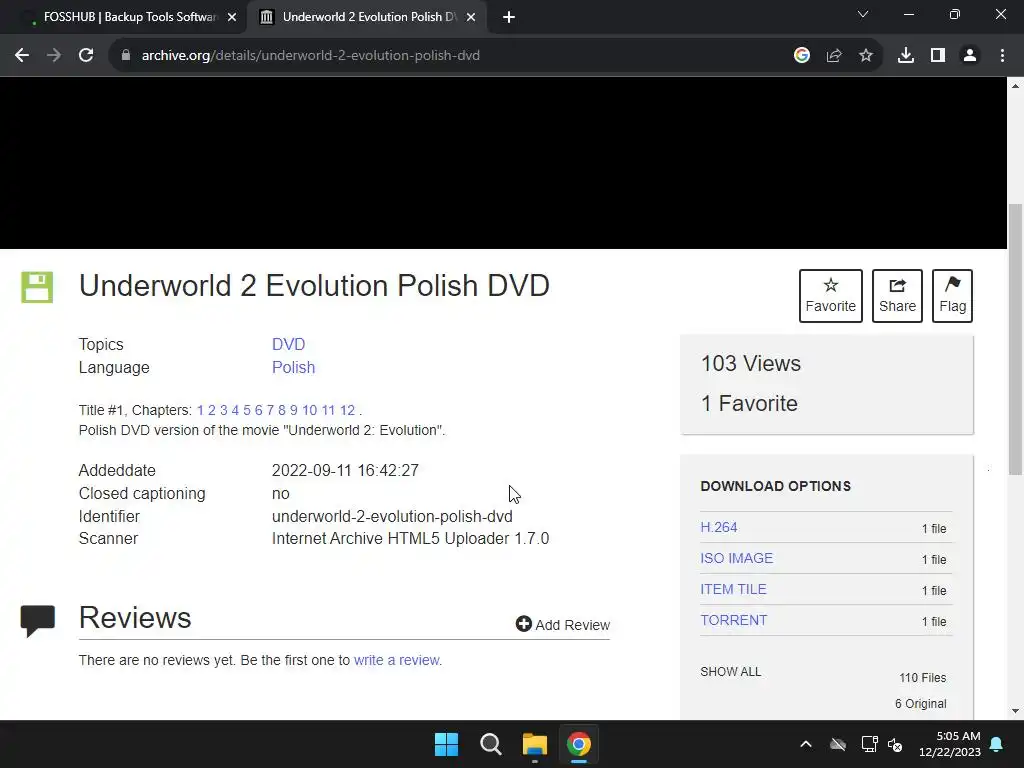This screenshot has height=768, width=1024.
Task: Flag this item
Action: click(952, 296)
